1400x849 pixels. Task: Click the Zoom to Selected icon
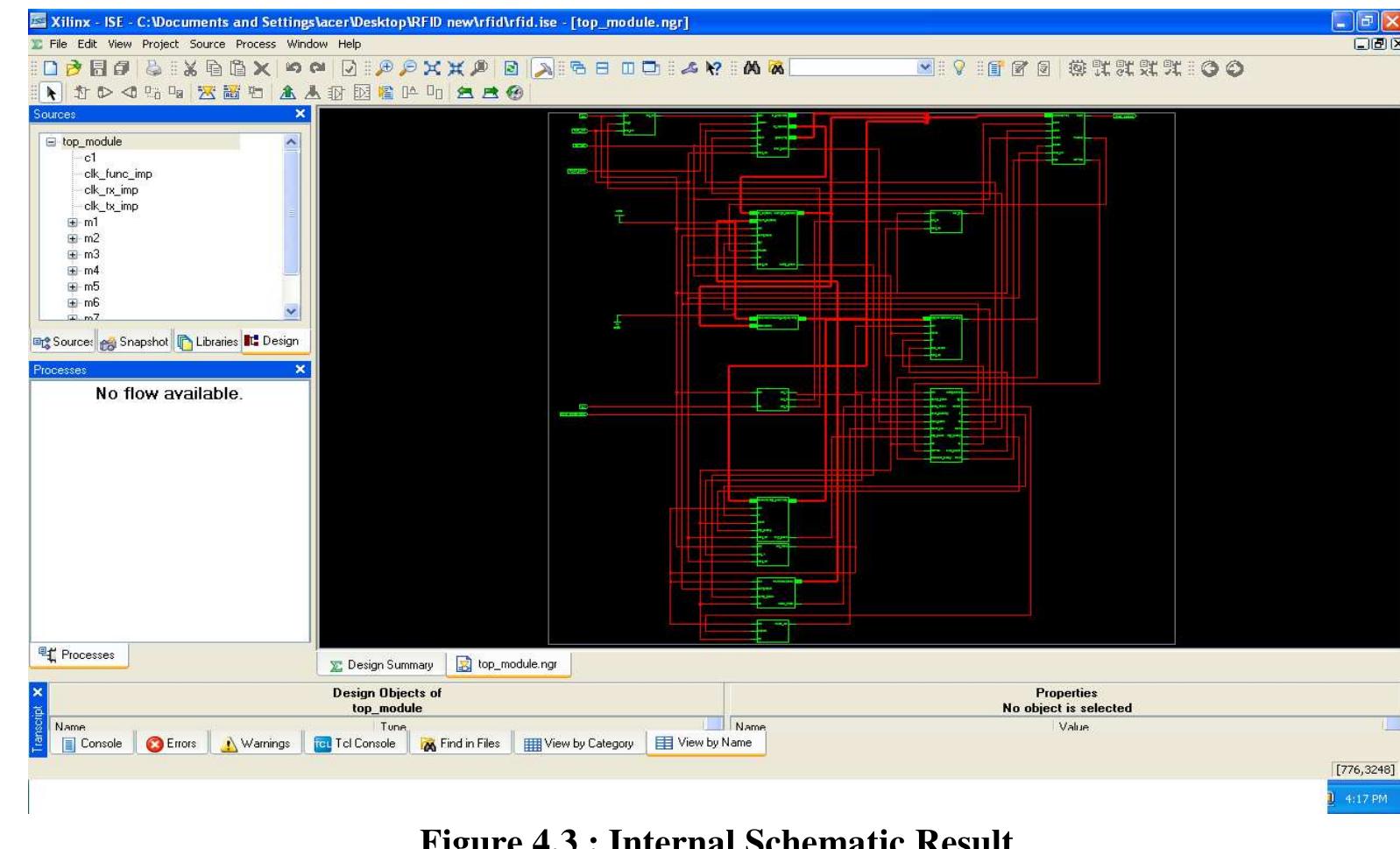tap(456, 68)
